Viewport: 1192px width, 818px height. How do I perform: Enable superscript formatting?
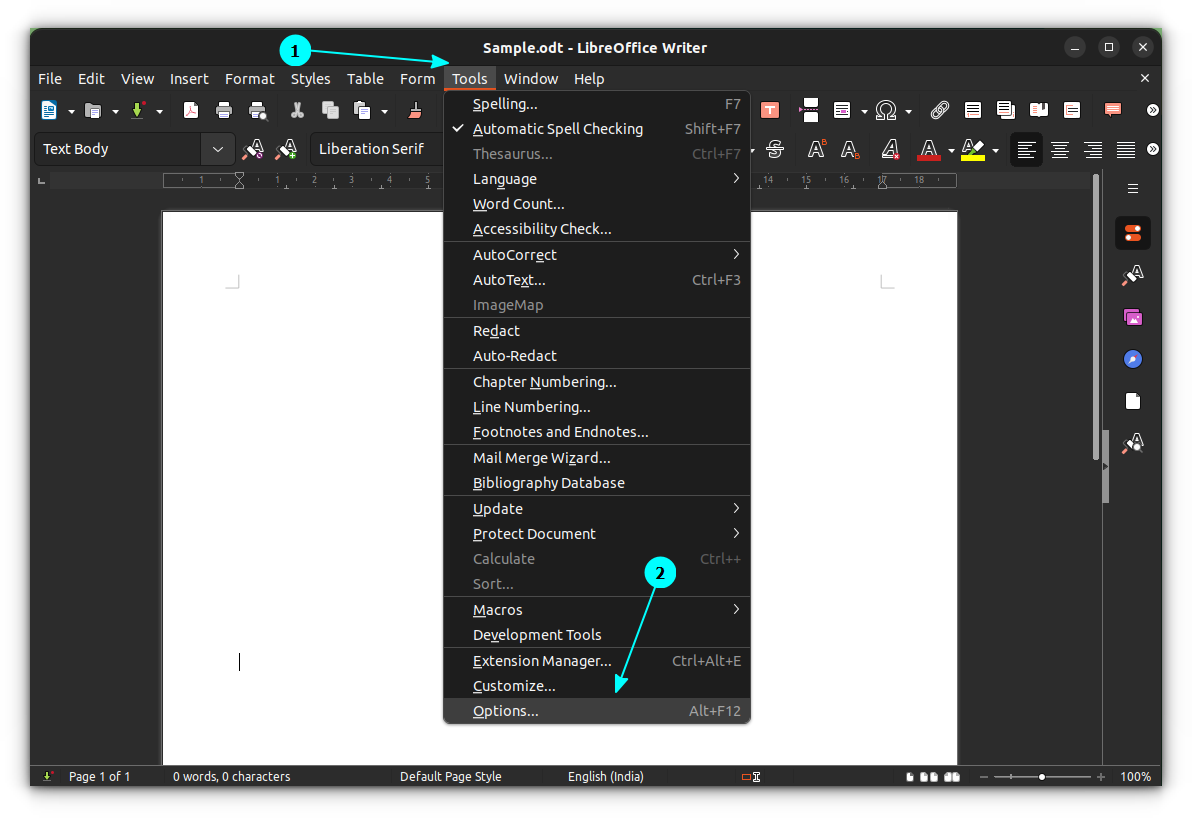coord(816,148)
